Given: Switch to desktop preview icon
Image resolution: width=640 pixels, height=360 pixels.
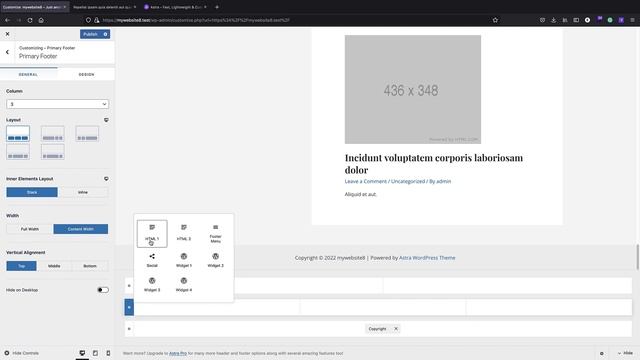Looking at the screenshot, I should [82, 353].
